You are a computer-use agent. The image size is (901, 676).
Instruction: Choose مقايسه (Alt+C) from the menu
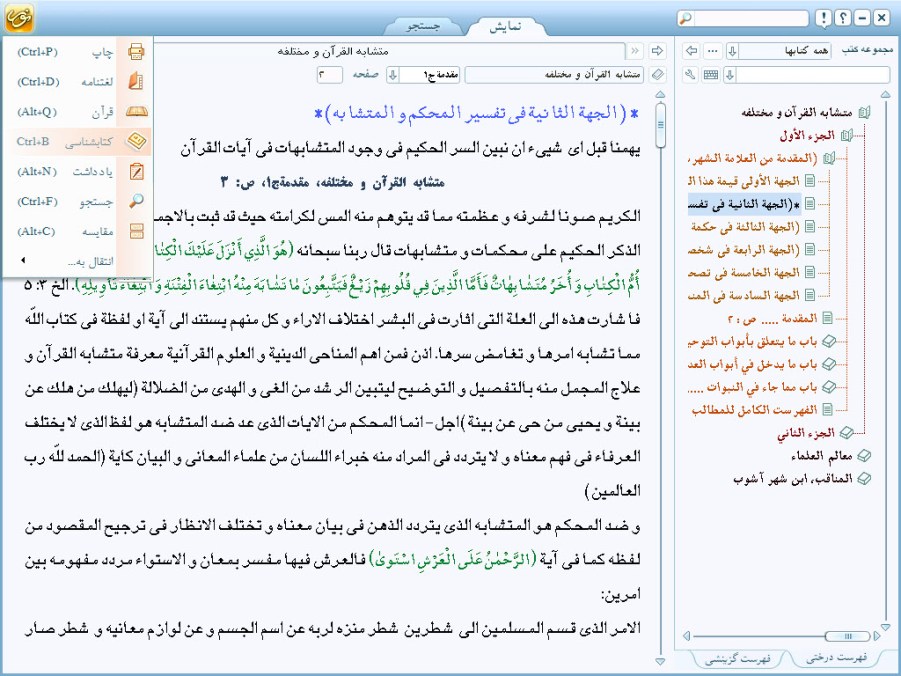point(78,231)
